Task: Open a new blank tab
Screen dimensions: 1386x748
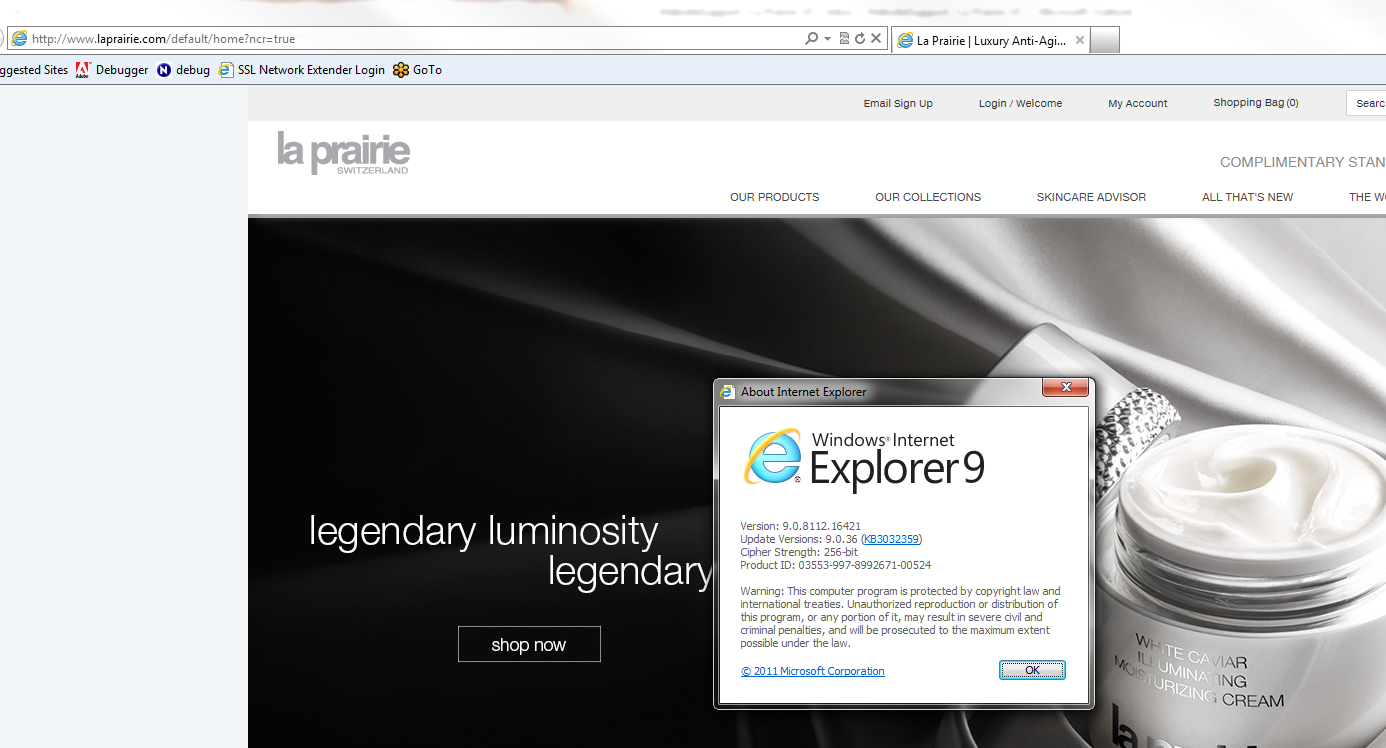Action: coord(1104,41)
